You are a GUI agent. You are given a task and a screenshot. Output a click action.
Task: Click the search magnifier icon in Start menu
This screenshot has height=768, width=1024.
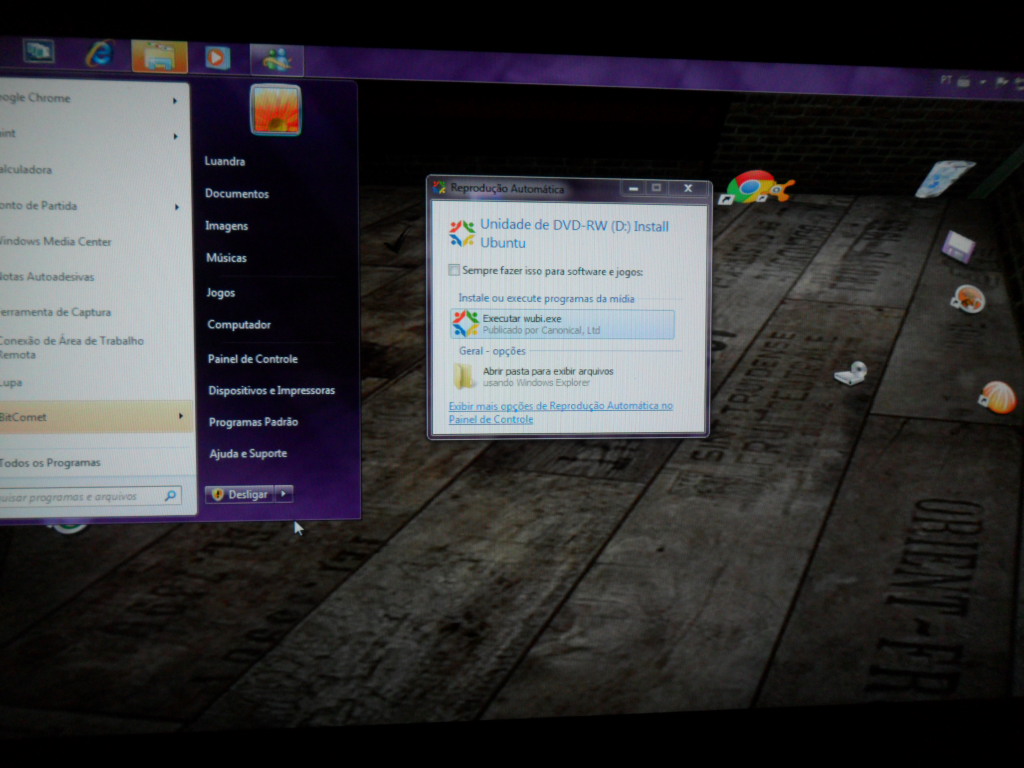170,496
